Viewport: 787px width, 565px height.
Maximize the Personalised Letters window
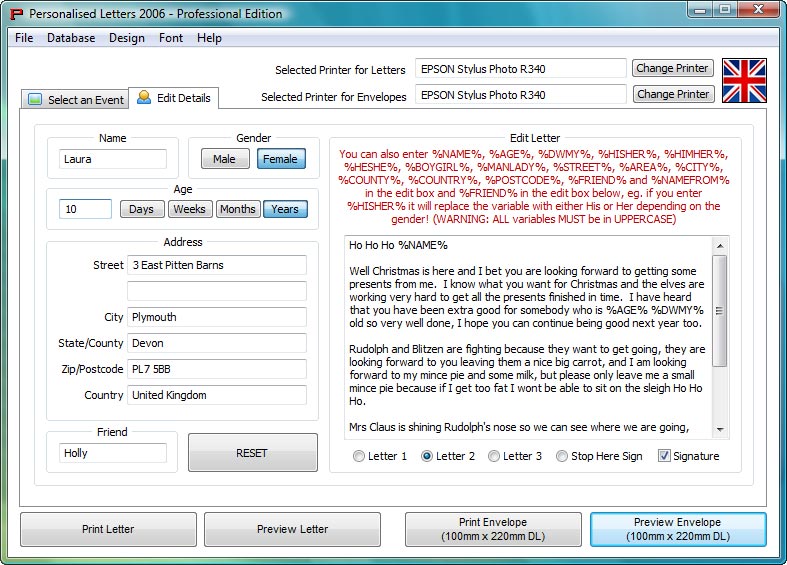click(x=725, y=9)
